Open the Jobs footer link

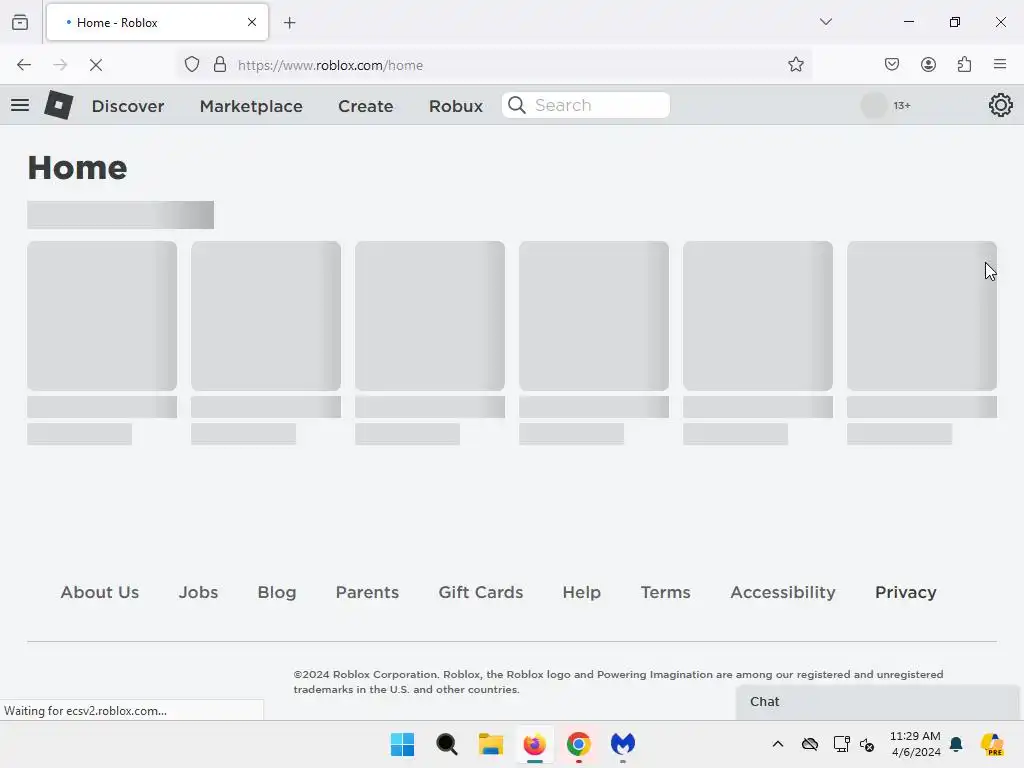pyautogui.click(x=199, y=592)
